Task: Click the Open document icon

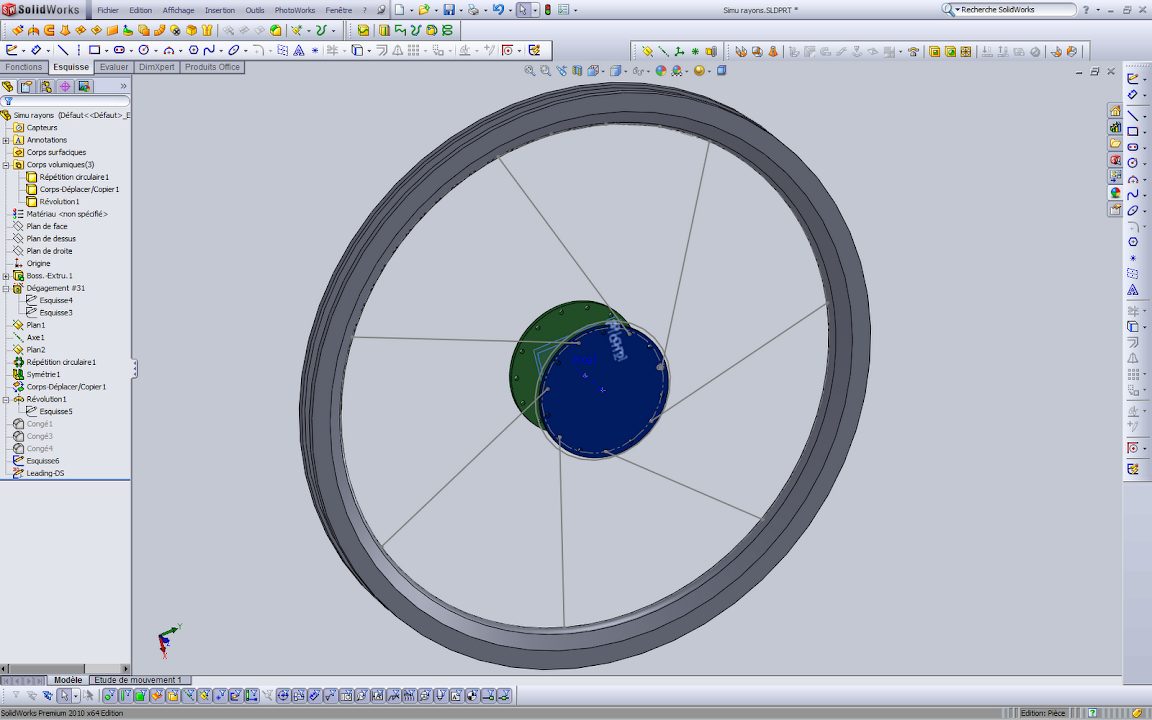Action: coord(424,10)
